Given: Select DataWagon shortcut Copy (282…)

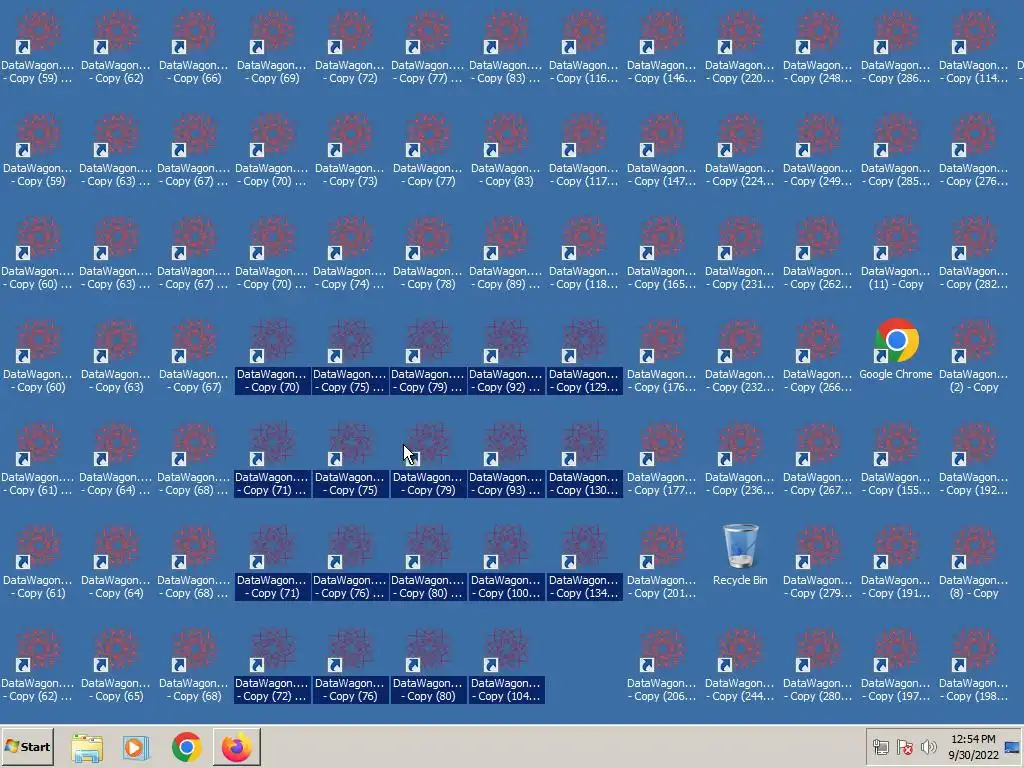Looking at the screenshot, I should point(974,253).
